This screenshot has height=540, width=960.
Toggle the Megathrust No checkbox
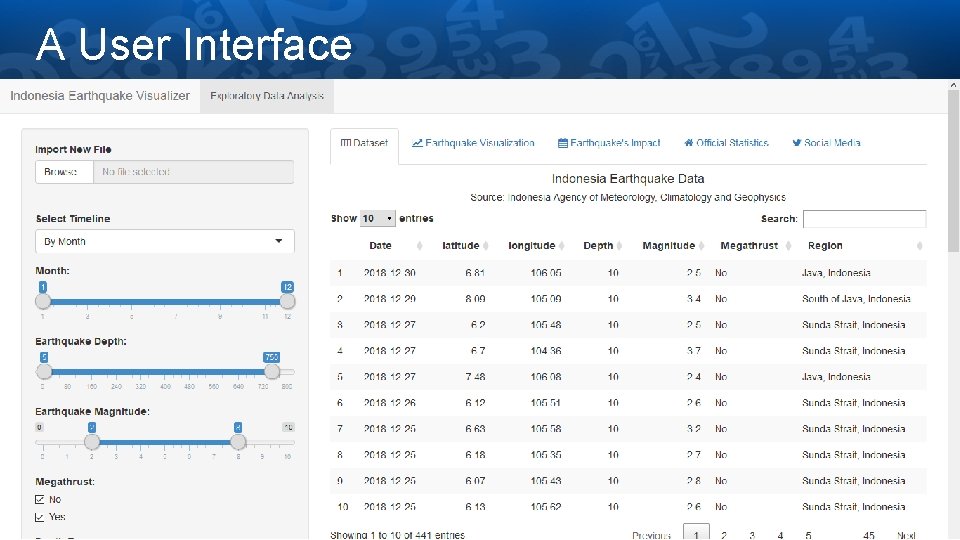click(40, 499)
